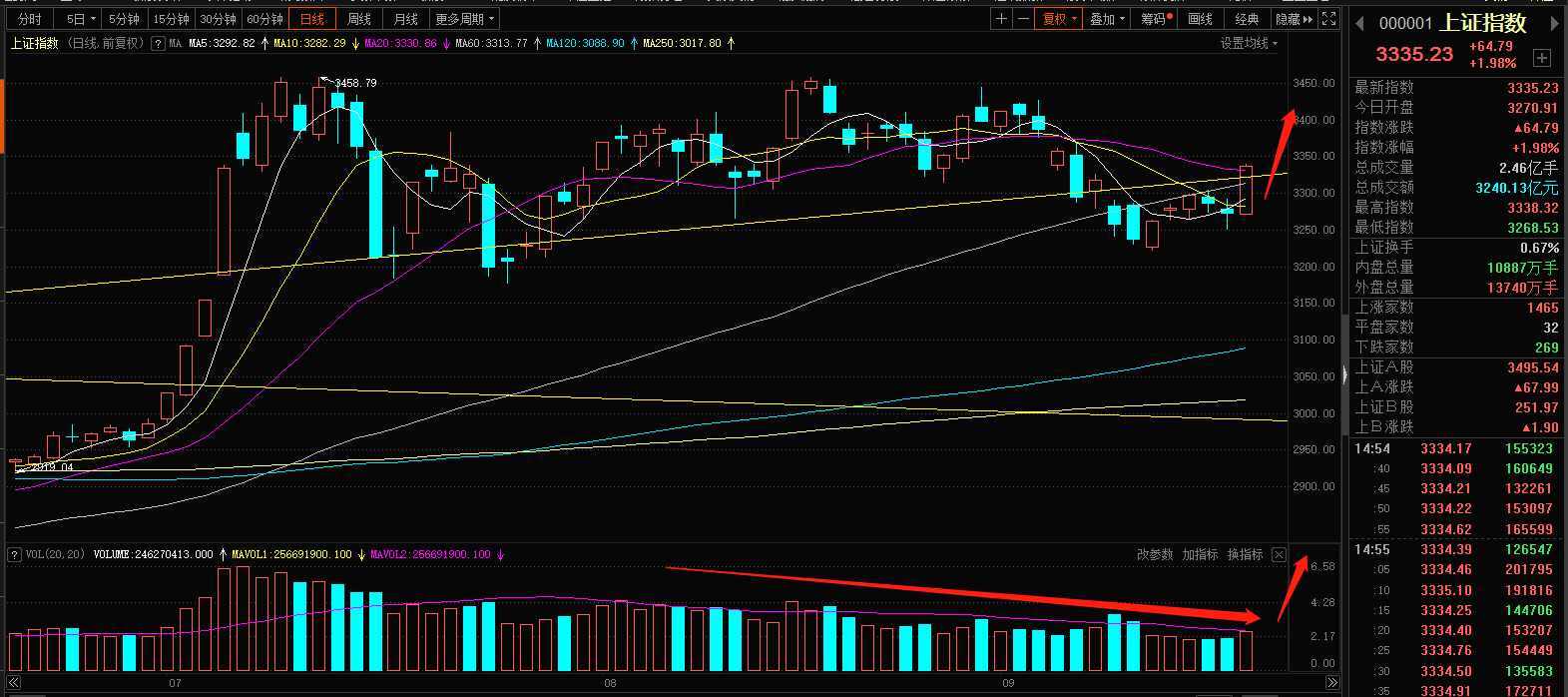
Task: Click 换指标 to change indicator
Action: (1245, 554)
